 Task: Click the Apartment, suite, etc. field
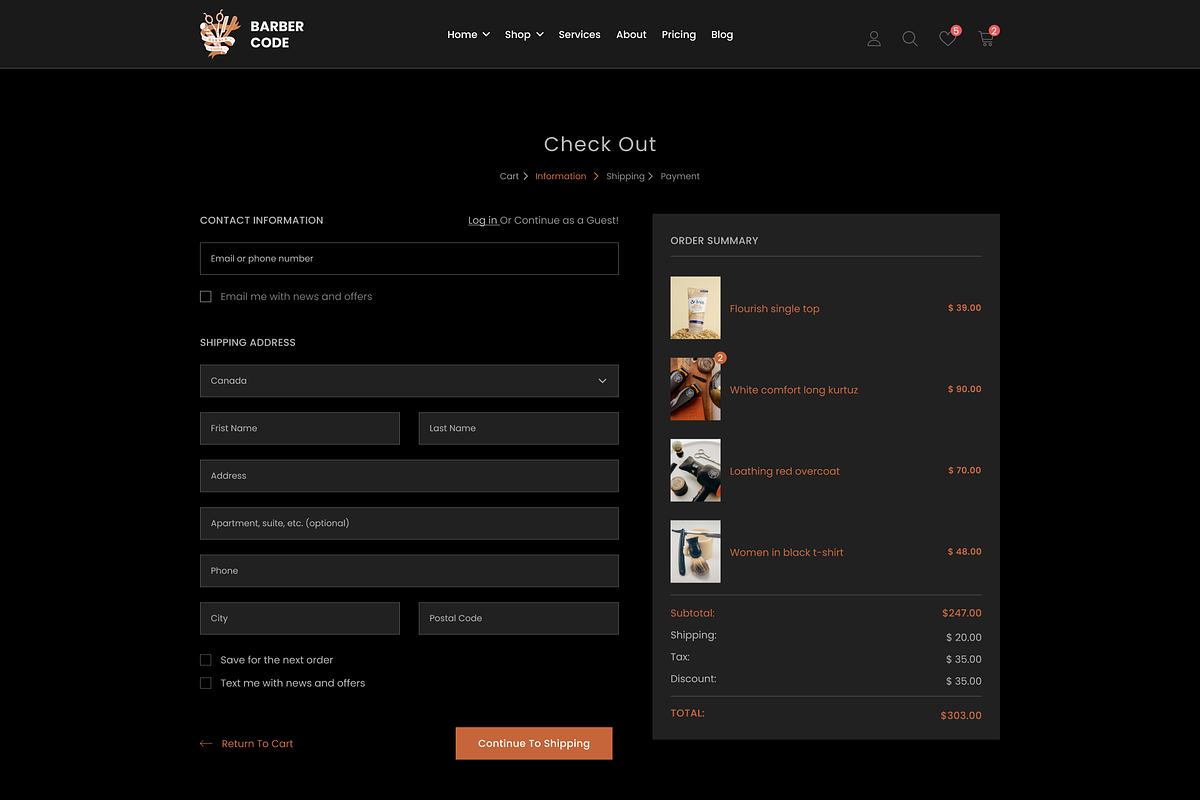point(409,523)
